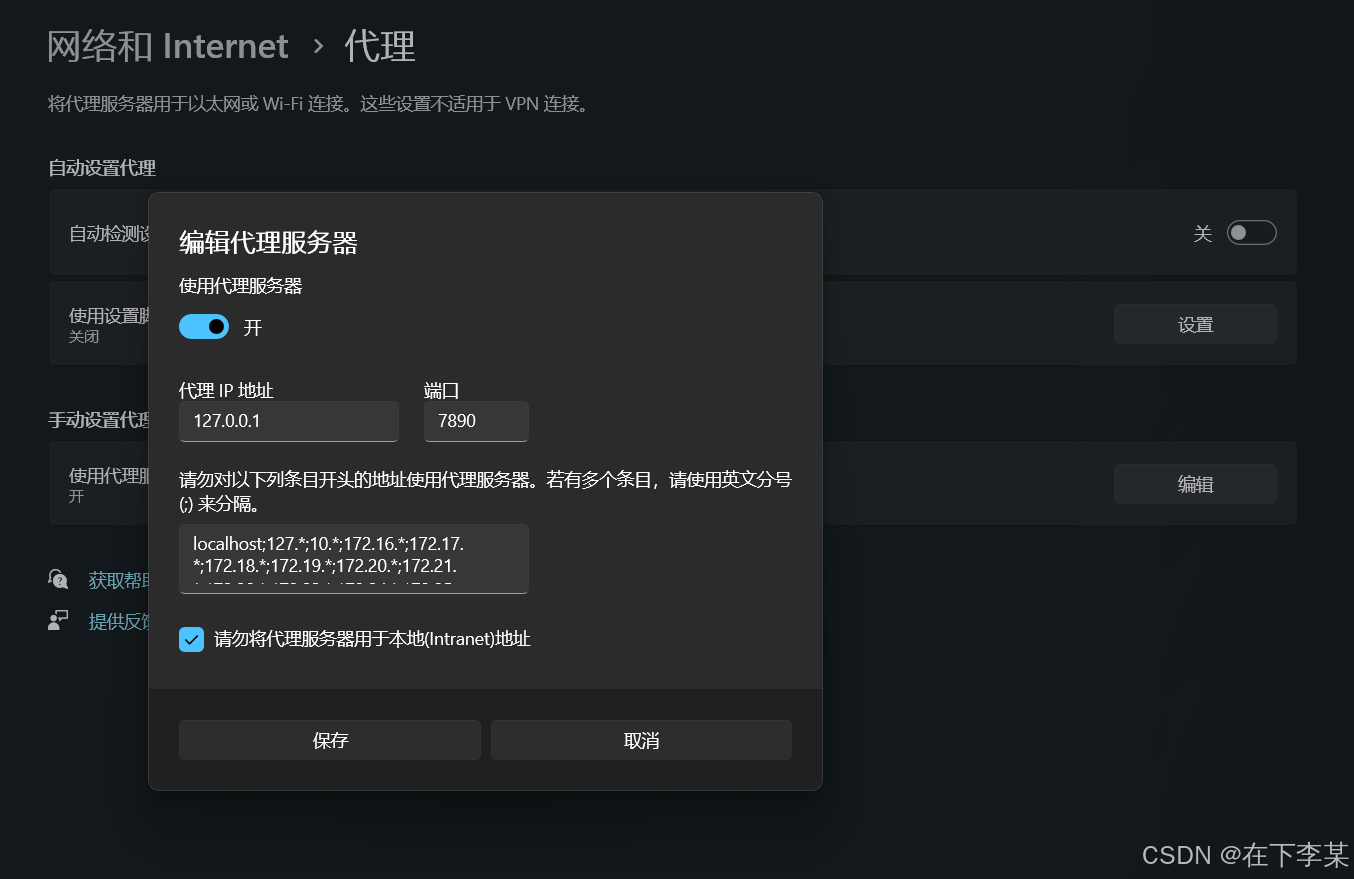Open the 提供反馈 link
The height and width of the screenshot is (879, 1354).
(118, 621)
